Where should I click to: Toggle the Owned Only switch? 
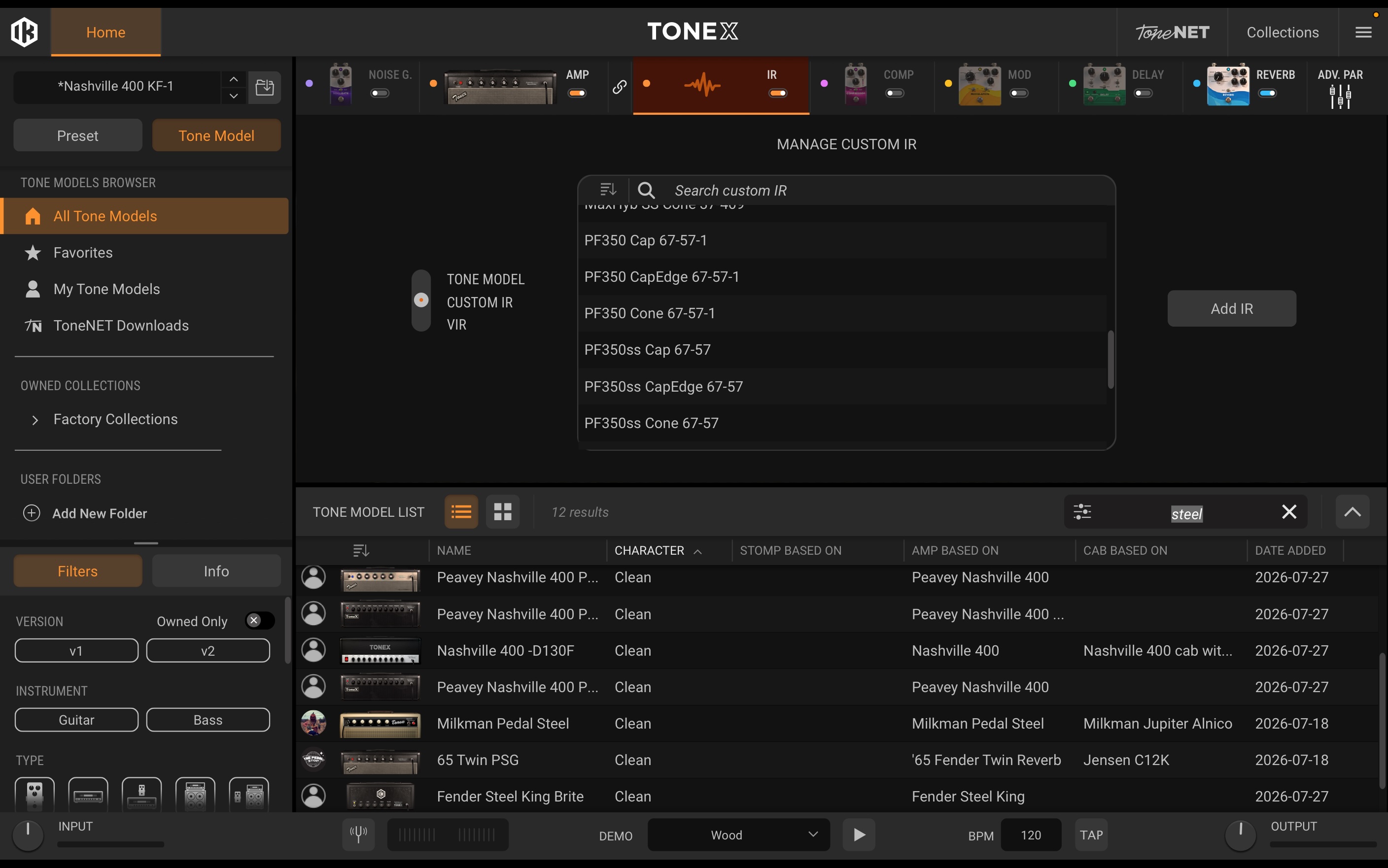click(260, 621)
